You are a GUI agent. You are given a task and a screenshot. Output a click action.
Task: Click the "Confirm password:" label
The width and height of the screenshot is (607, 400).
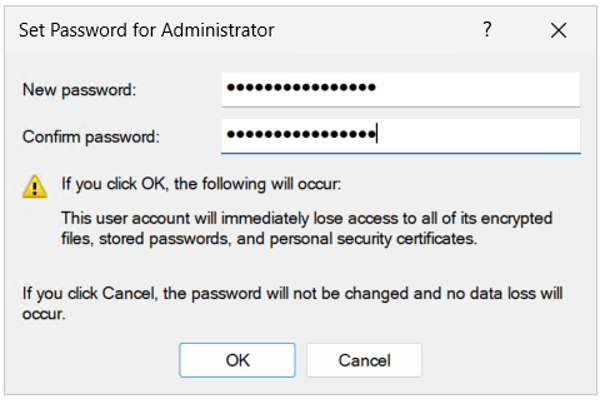pos(91,136)
